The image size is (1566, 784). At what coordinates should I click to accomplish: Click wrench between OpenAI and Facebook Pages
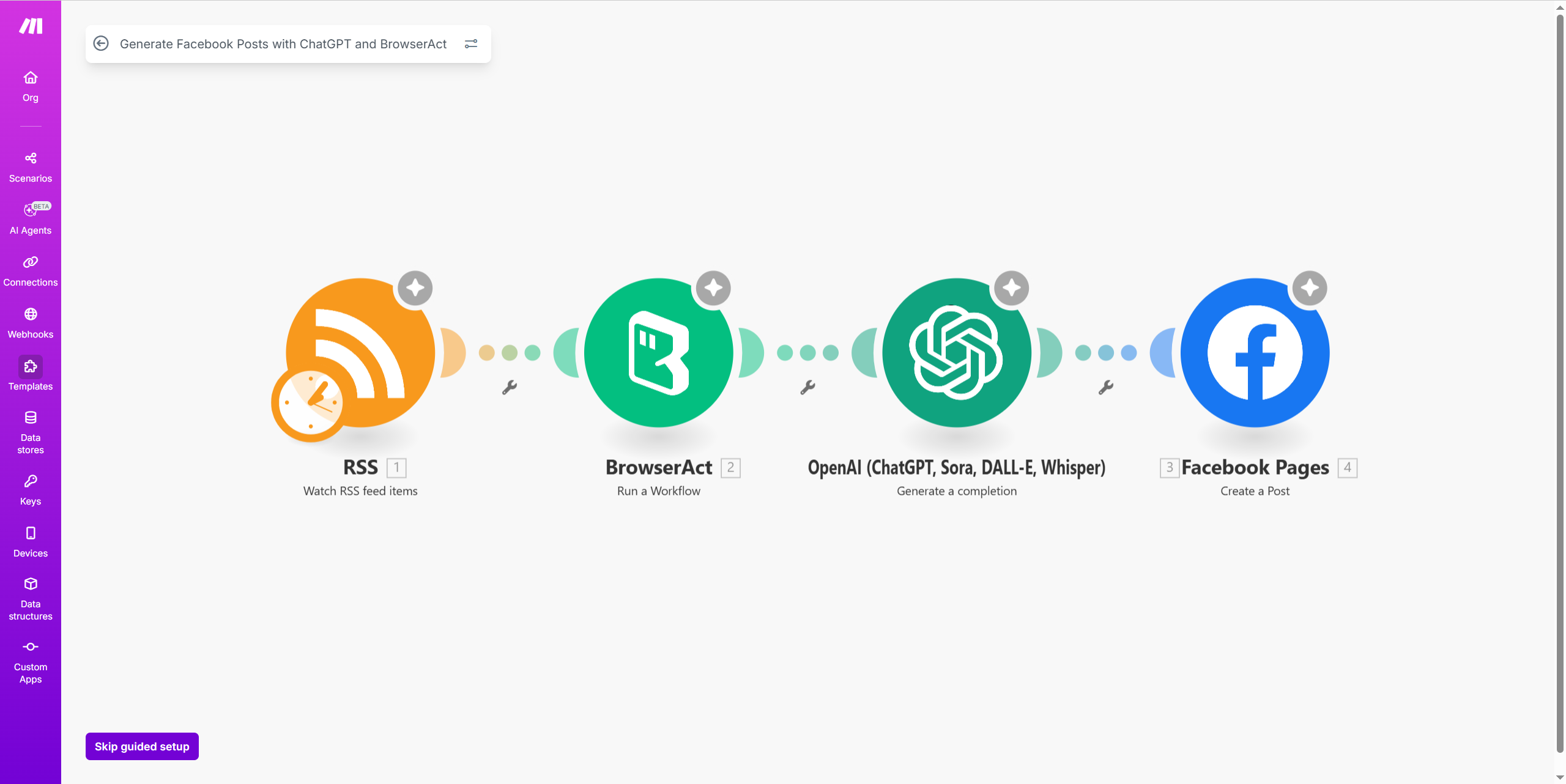tap(1105, 387)
